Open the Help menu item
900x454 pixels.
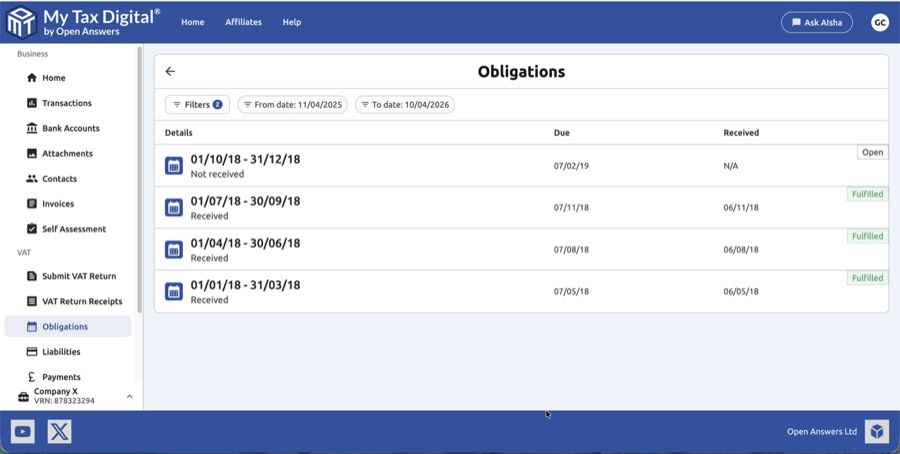pos(292,22)
